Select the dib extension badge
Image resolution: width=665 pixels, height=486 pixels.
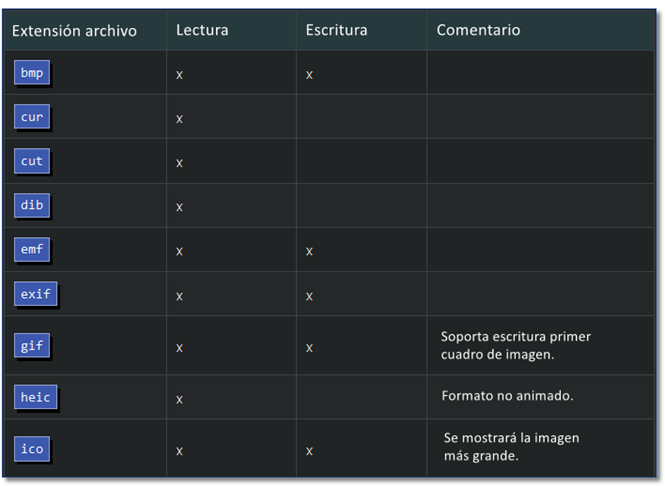tap(32, 205)
